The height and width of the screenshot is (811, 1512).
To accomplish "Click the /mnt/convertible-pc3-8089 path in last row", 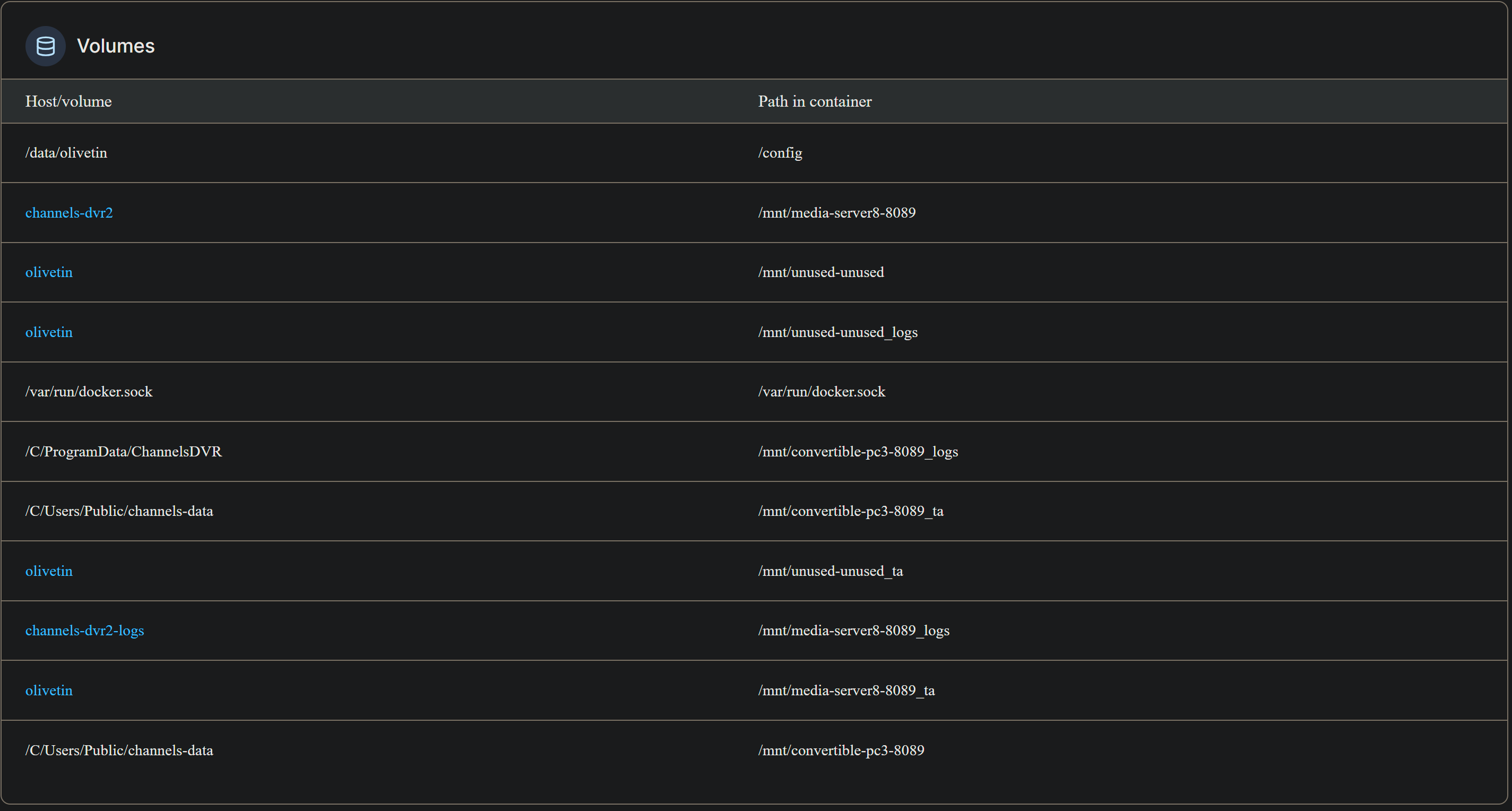I will tap(841, 750).
